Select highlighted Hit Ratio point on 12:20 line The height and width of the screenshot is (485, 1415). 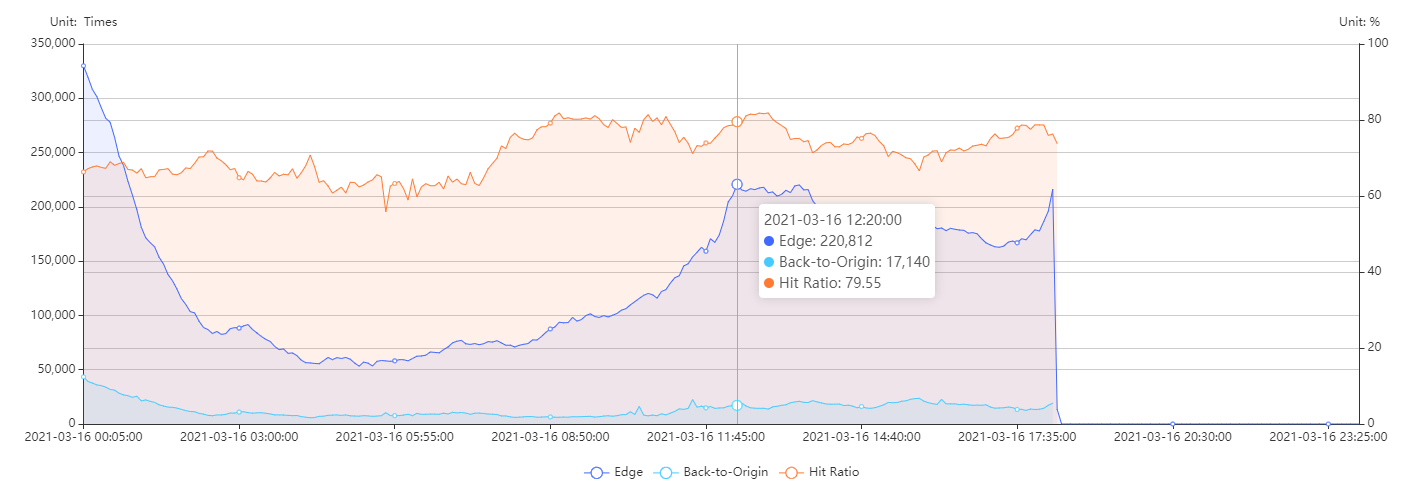(x=737, y=121)
